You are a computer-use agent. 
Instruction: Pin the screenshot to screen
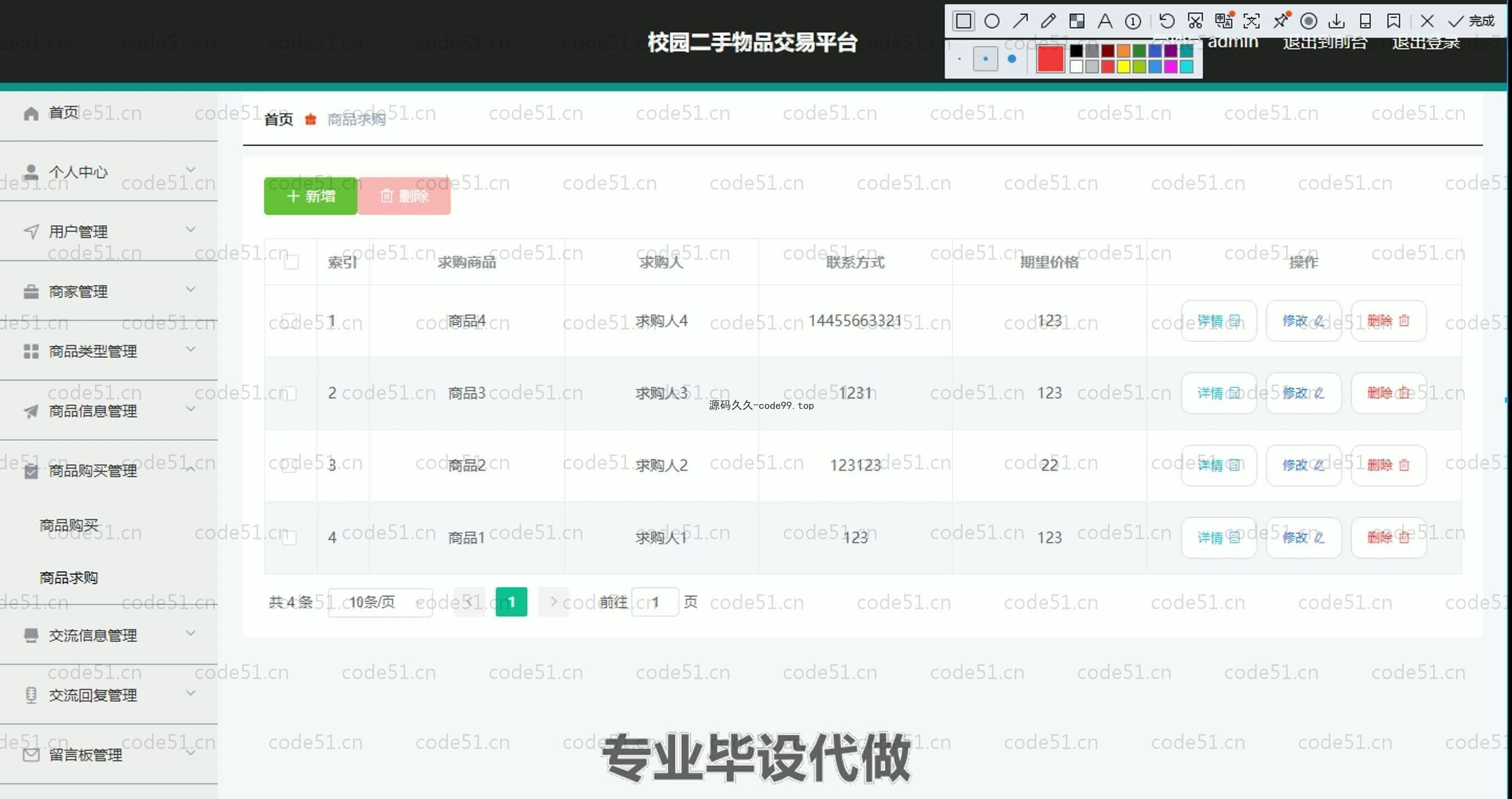click(x=1281, y=21)
